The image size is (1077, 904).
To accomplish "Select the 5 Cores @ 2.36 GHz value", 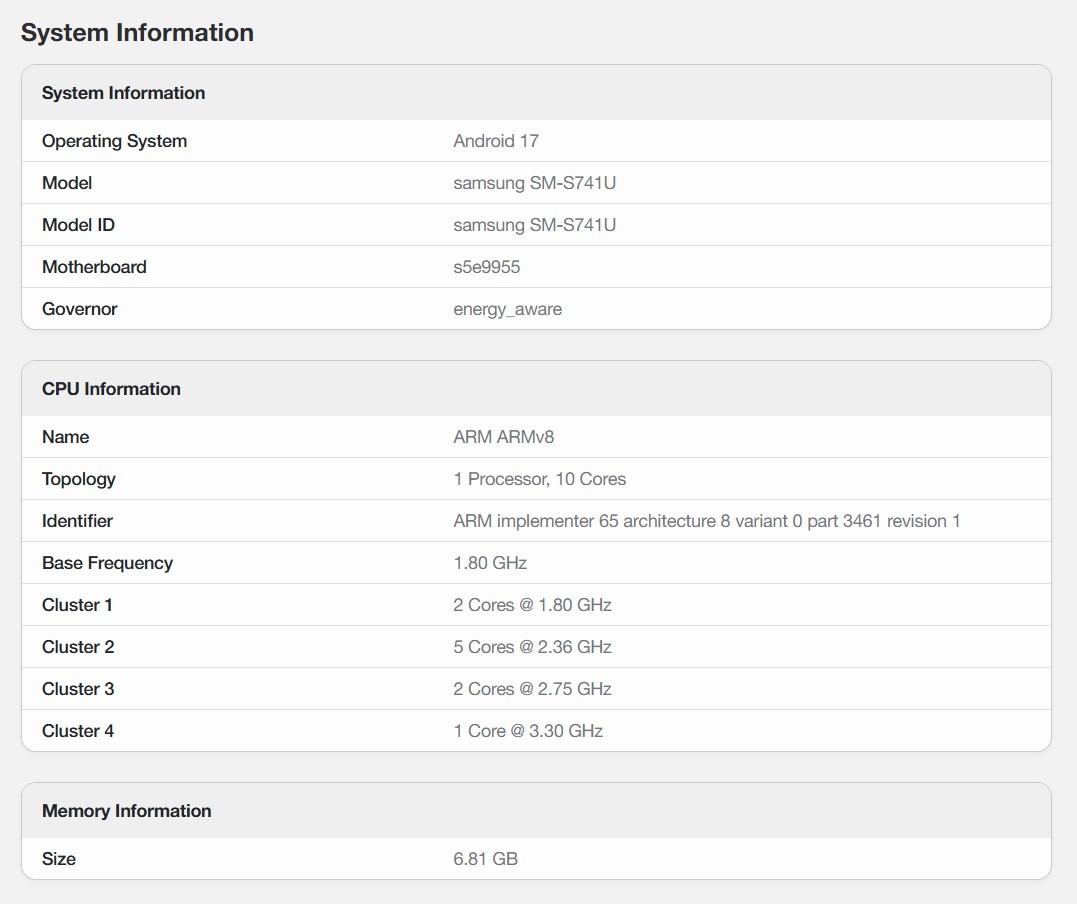I will [532, 647].
